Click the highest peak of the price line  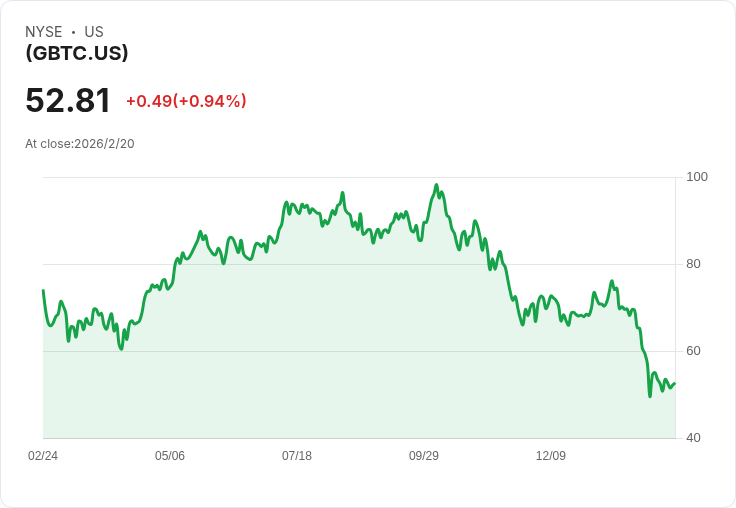(436, 185)
